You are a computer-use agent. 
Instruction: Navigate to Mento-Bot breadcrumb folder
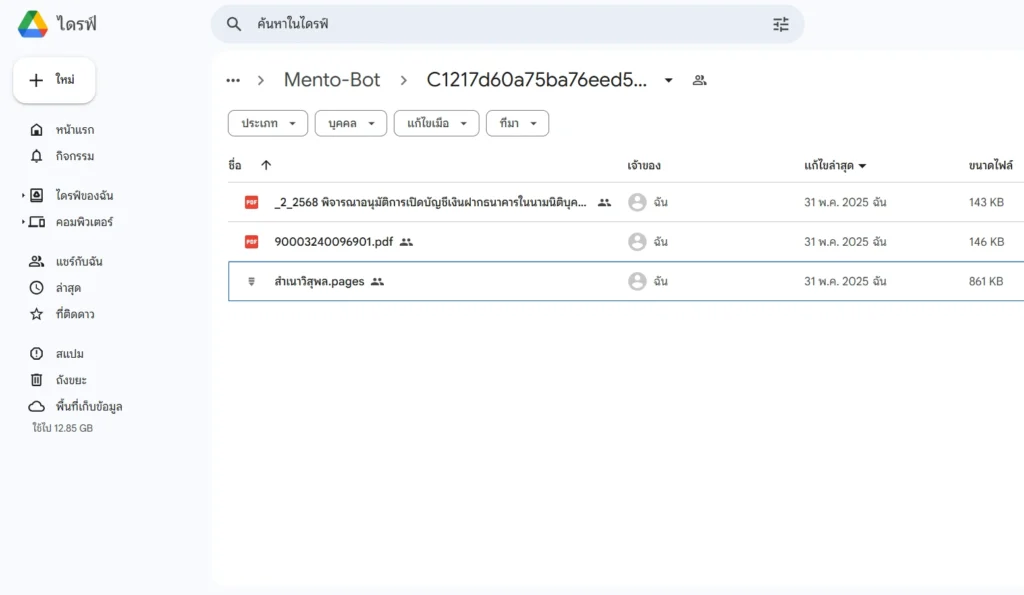(332, 80)
